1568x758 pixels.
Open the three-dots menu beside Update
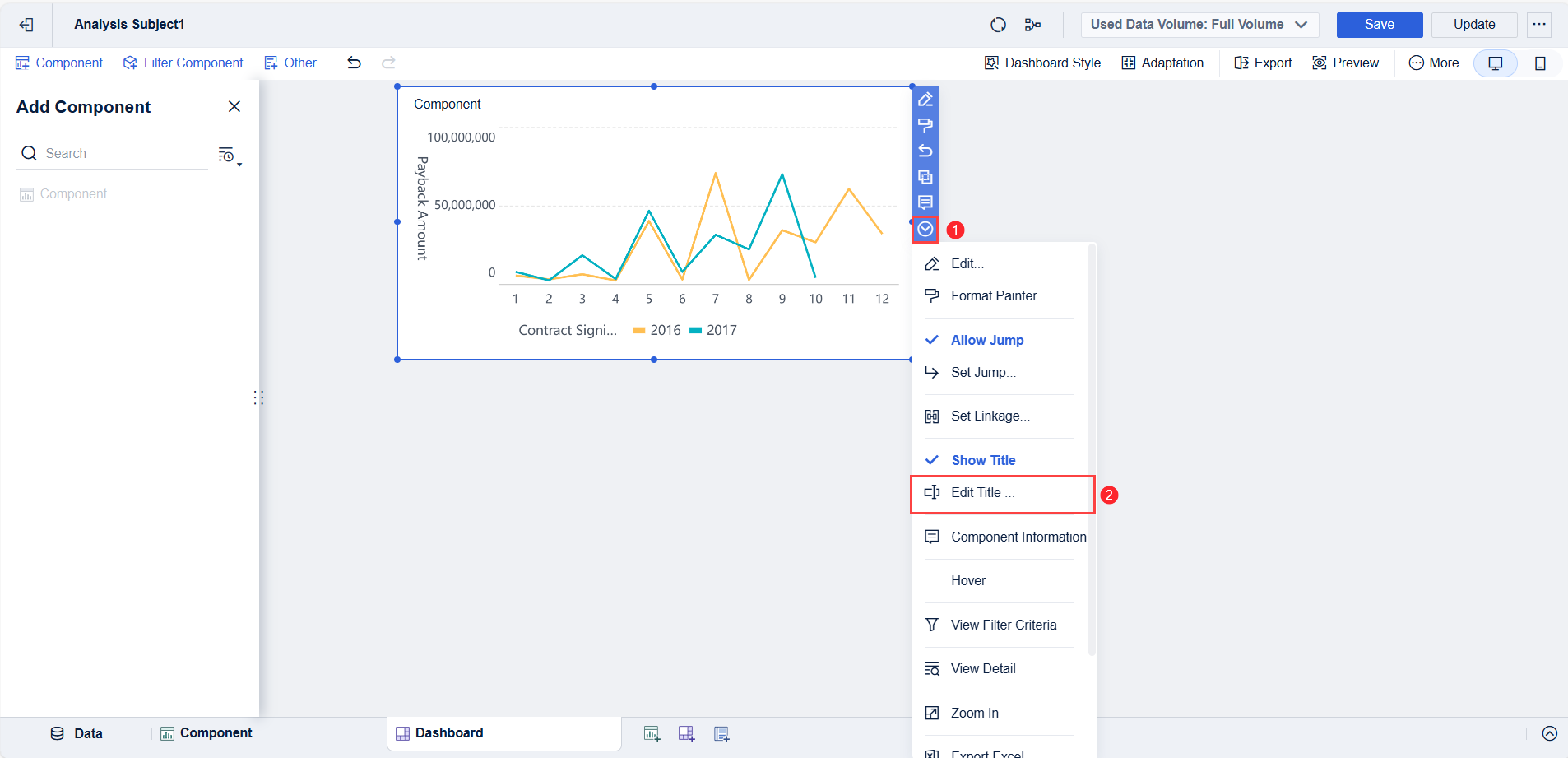1539,25
